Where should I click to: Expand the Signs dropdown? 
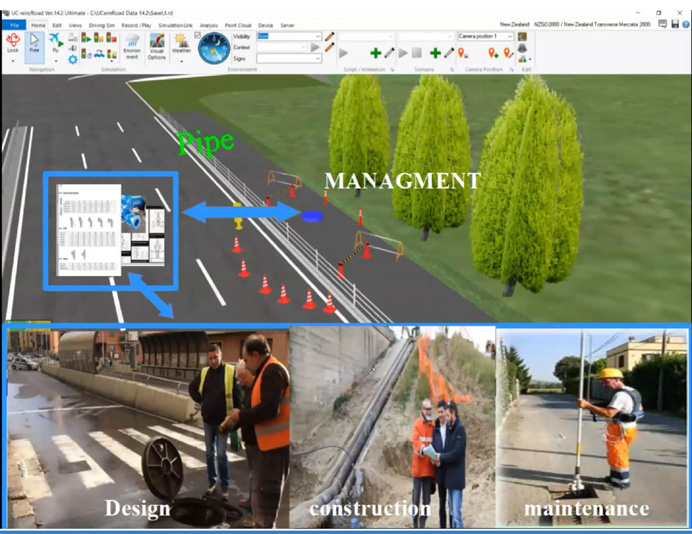click(317, 58)
